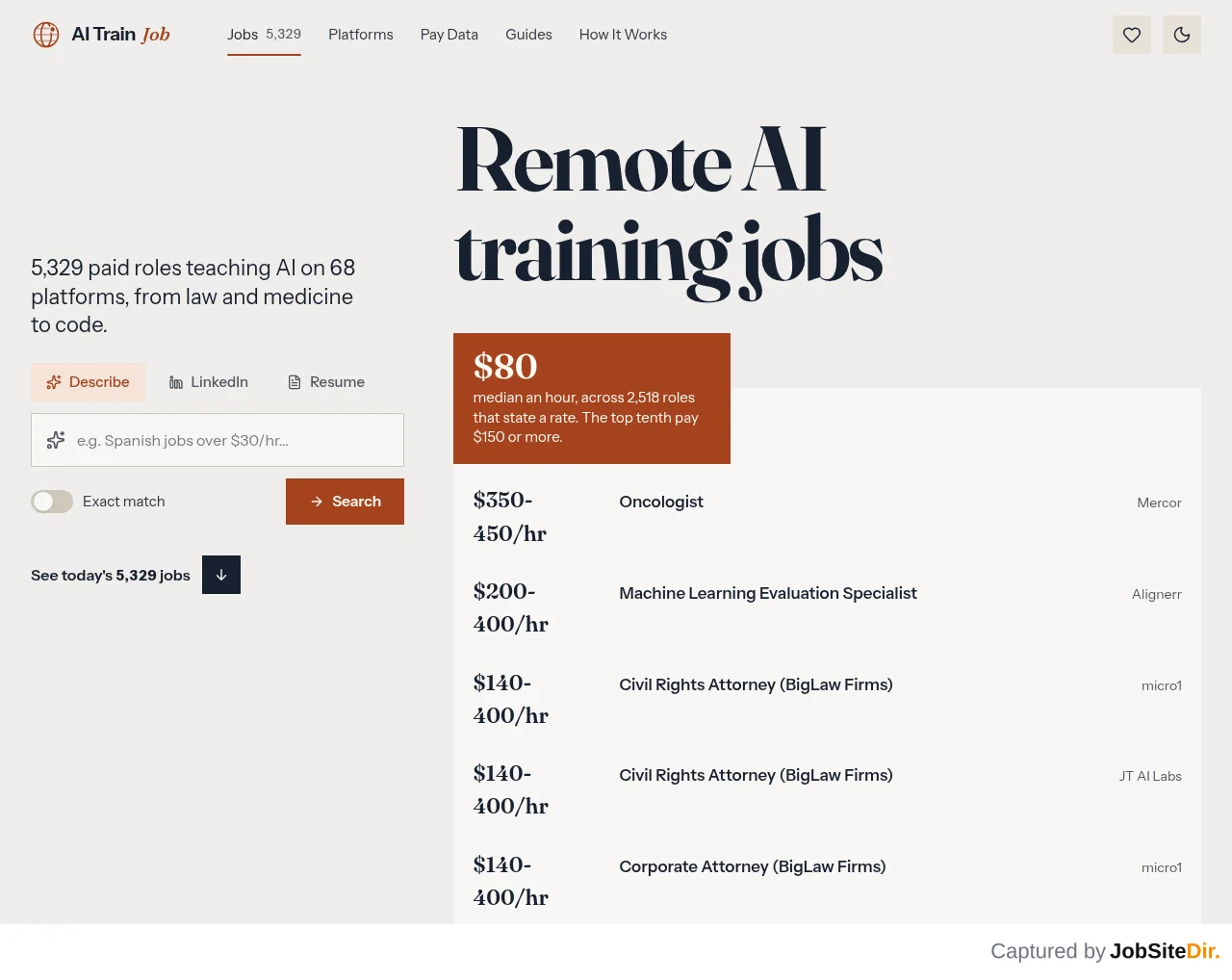Select the Describe tab

tap(88, 382)
